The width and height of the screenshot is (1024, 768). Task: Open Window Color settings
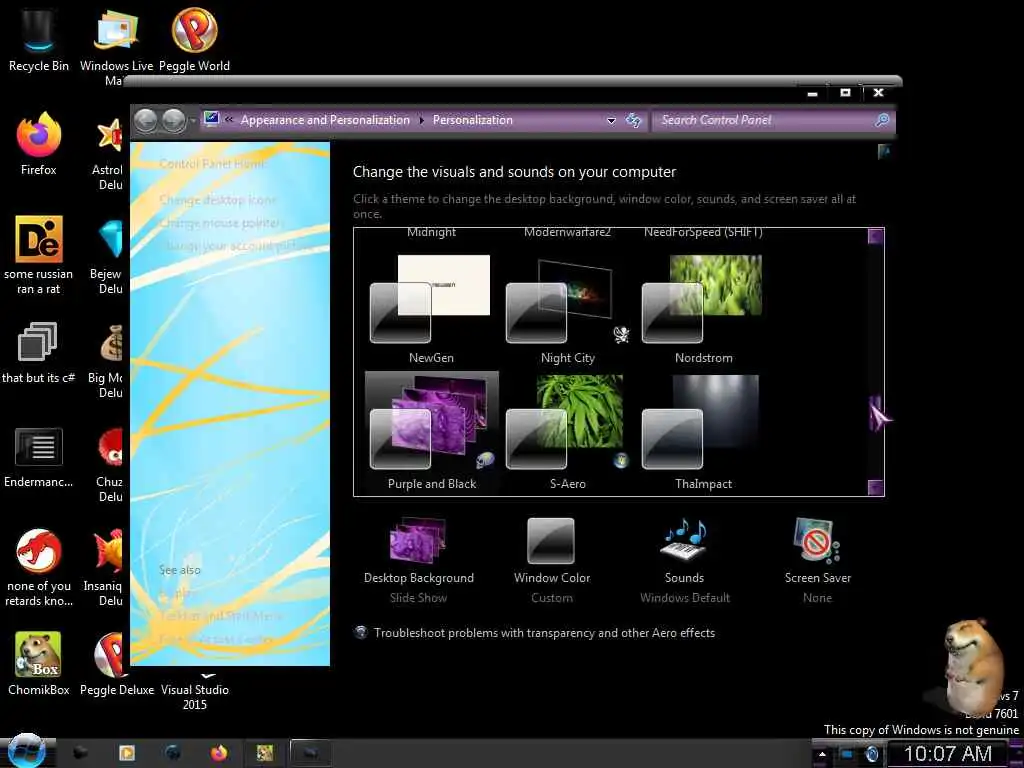pyautogui.click(x=552, y=560)
